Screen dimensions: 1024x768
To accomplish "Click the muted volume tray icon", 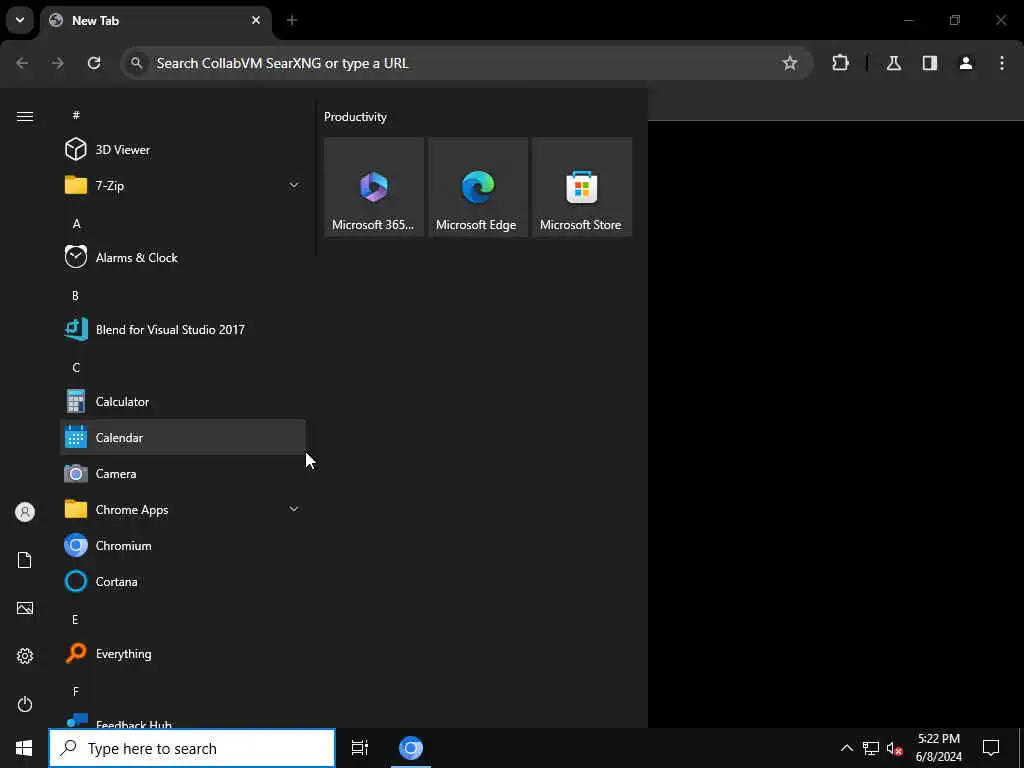I will point(894,748).
